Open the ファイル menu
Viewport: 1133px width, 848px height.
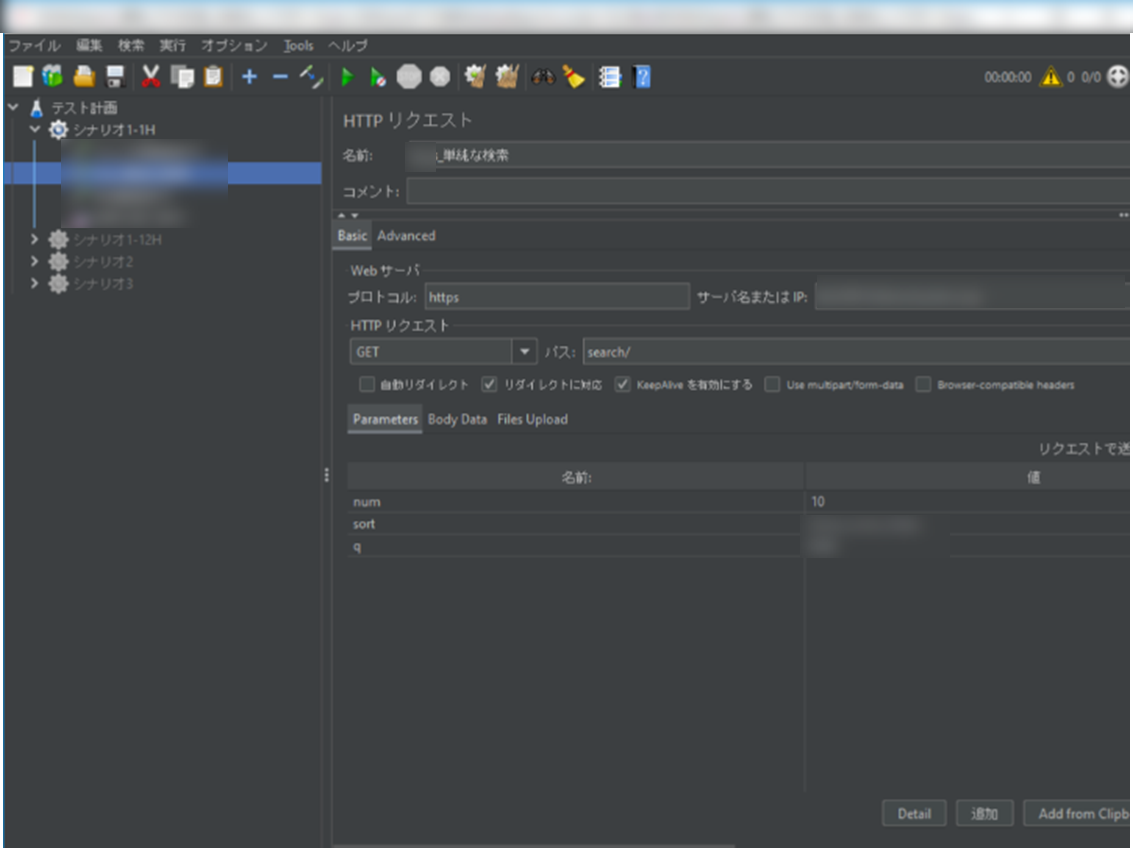pos(34,46)
